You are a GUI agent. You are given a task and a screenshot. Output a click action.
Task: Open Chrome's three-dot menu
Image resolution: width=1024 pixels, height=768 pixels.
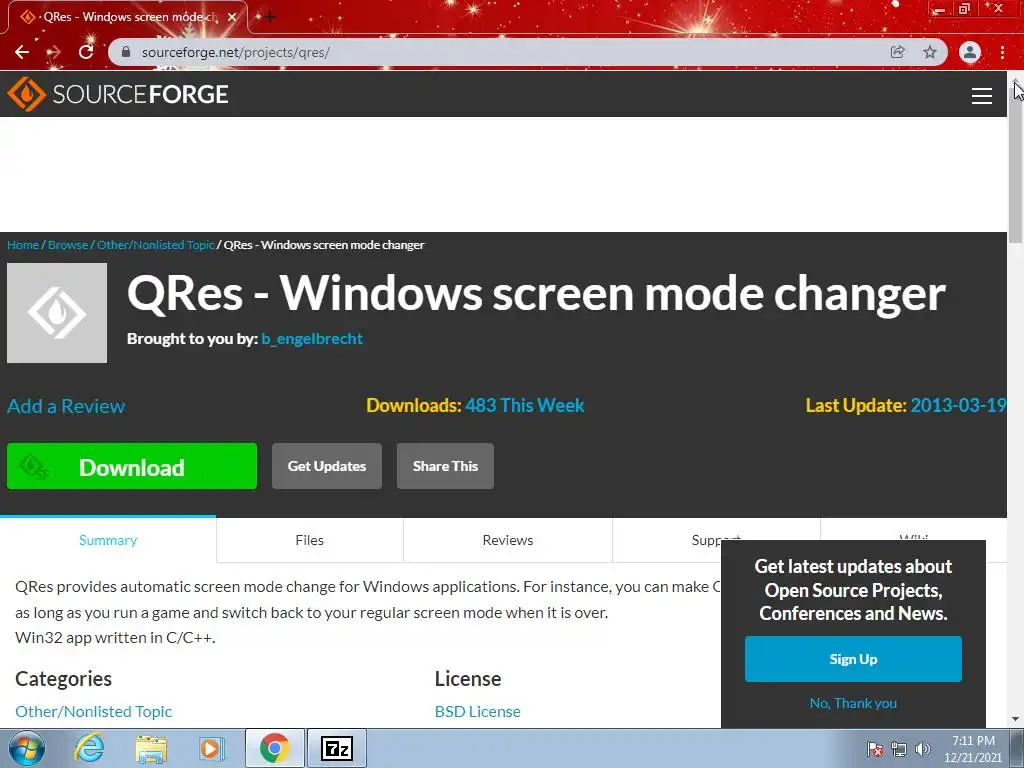click(1002, 52)
